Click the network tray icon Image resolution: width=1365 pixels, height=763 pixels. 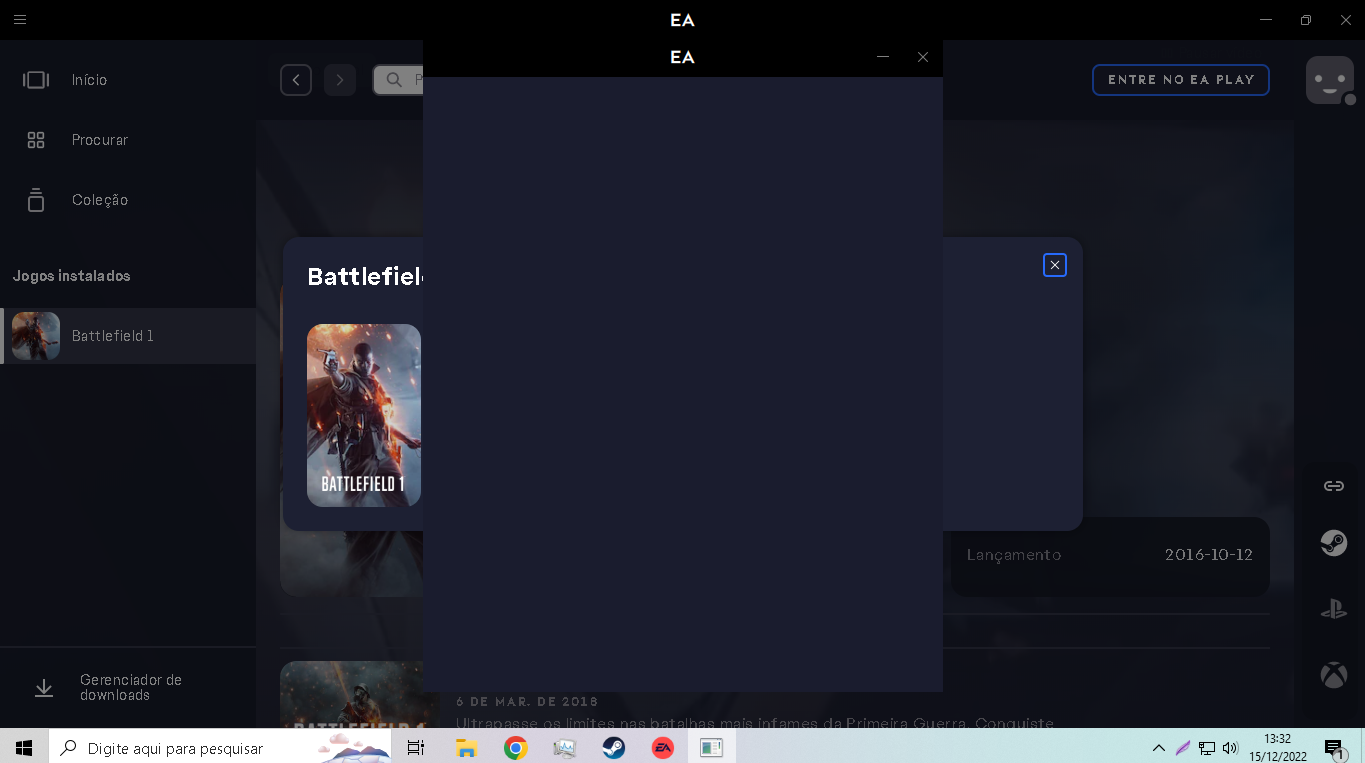pos(1207,747)
